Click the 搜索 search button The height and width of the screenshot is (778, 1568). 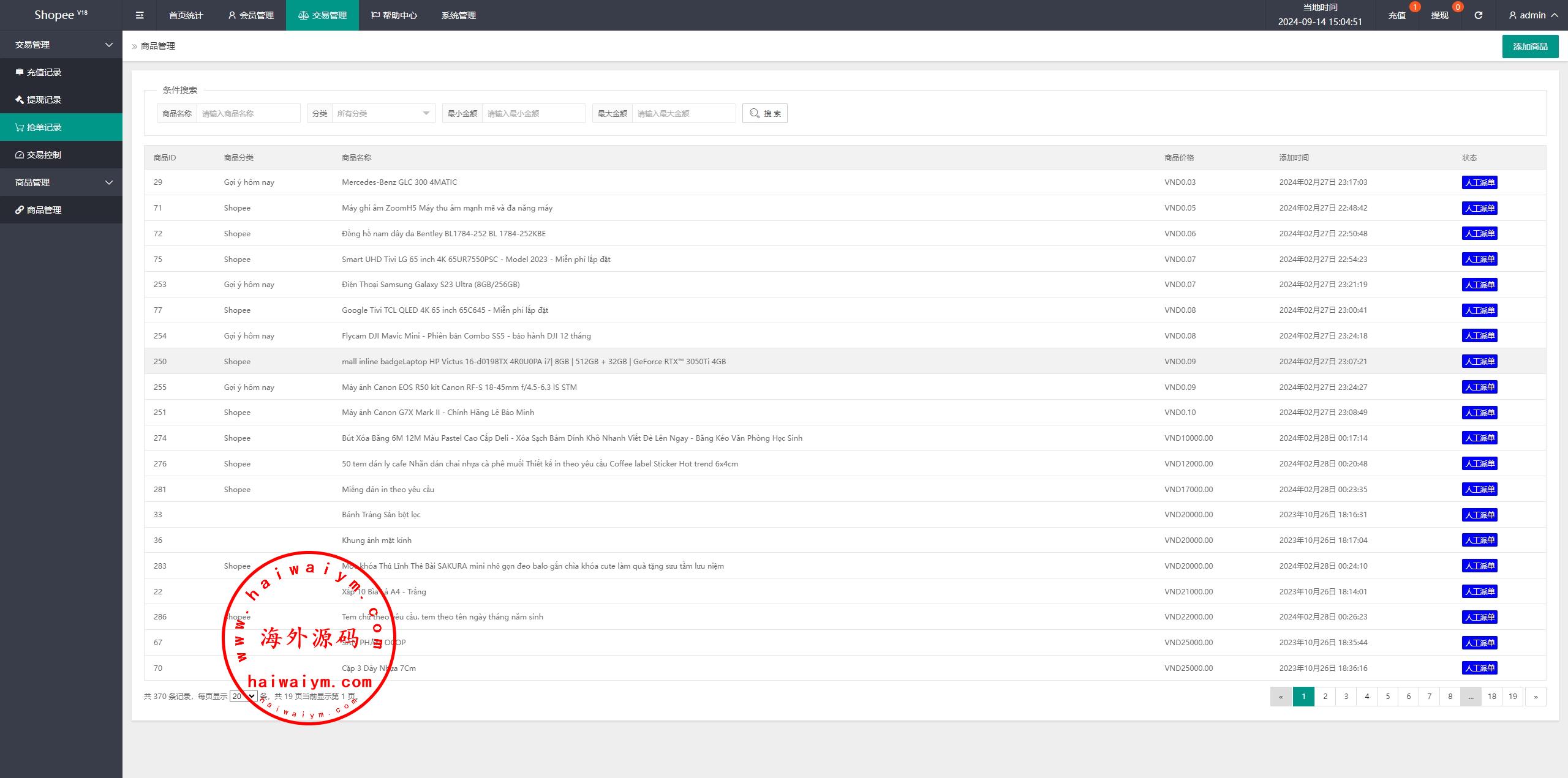pos(765,113)
